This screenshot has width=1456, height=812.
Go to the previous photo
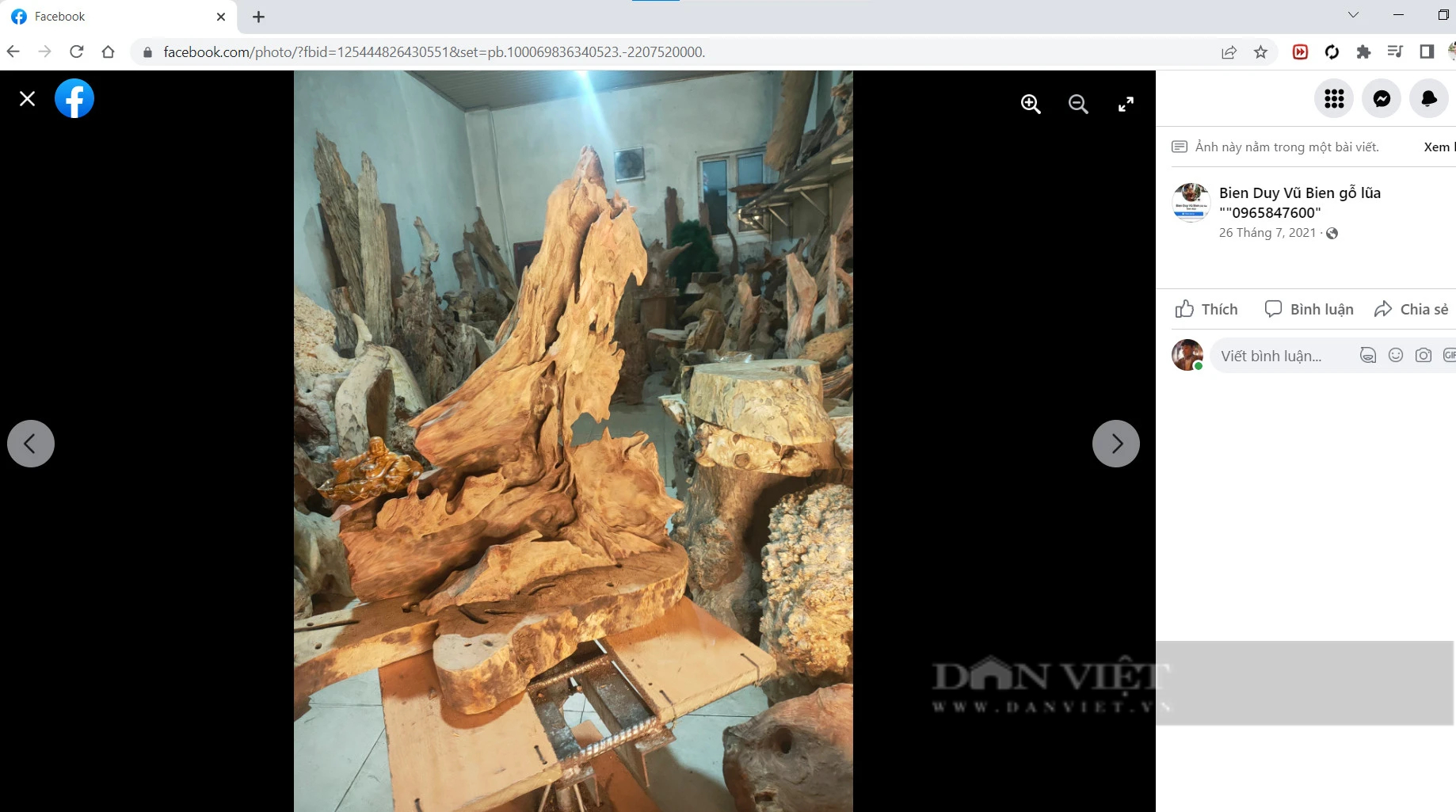(31, 444)
